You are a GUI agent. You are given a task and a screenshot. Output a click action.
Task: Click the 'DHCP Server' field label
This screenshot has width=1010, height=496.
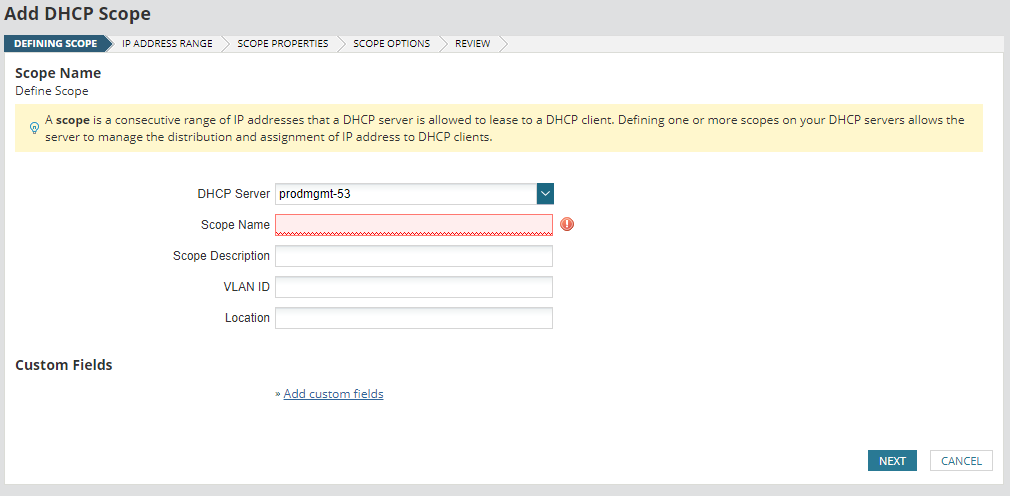(234, 194)
